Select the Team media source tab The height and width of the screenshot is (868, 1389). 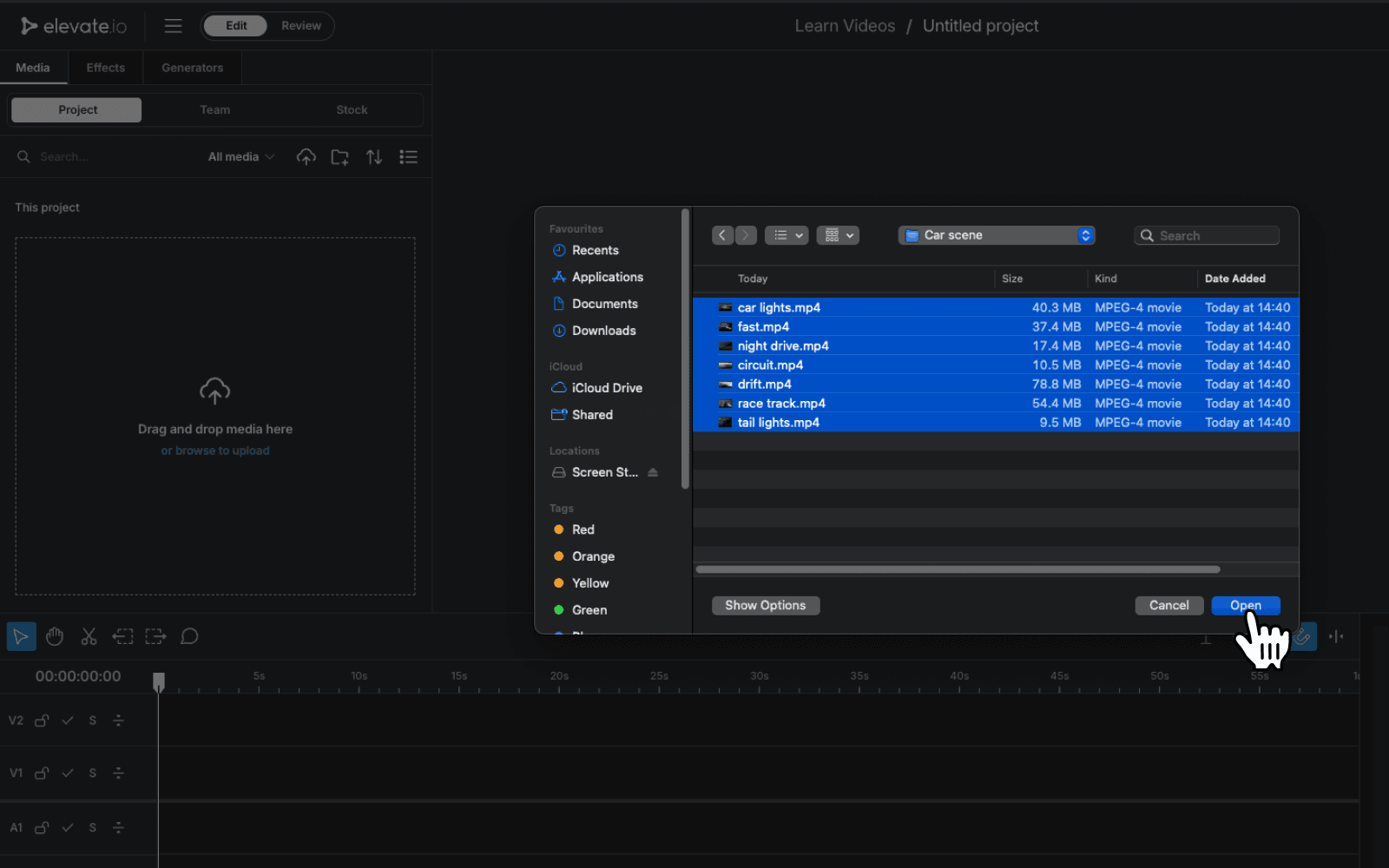214,110
